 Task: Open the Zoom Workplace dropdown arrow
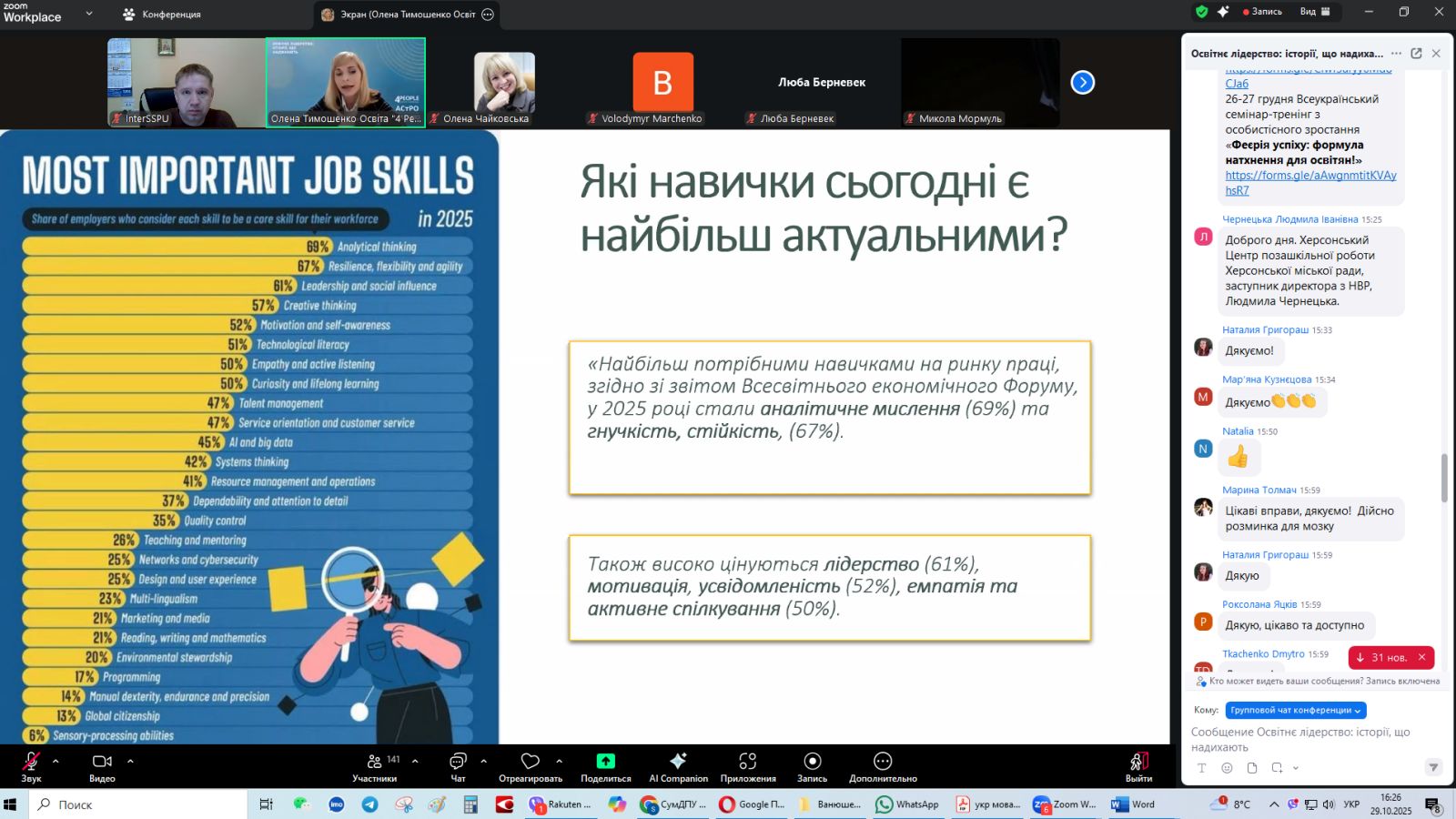(89, 14)
